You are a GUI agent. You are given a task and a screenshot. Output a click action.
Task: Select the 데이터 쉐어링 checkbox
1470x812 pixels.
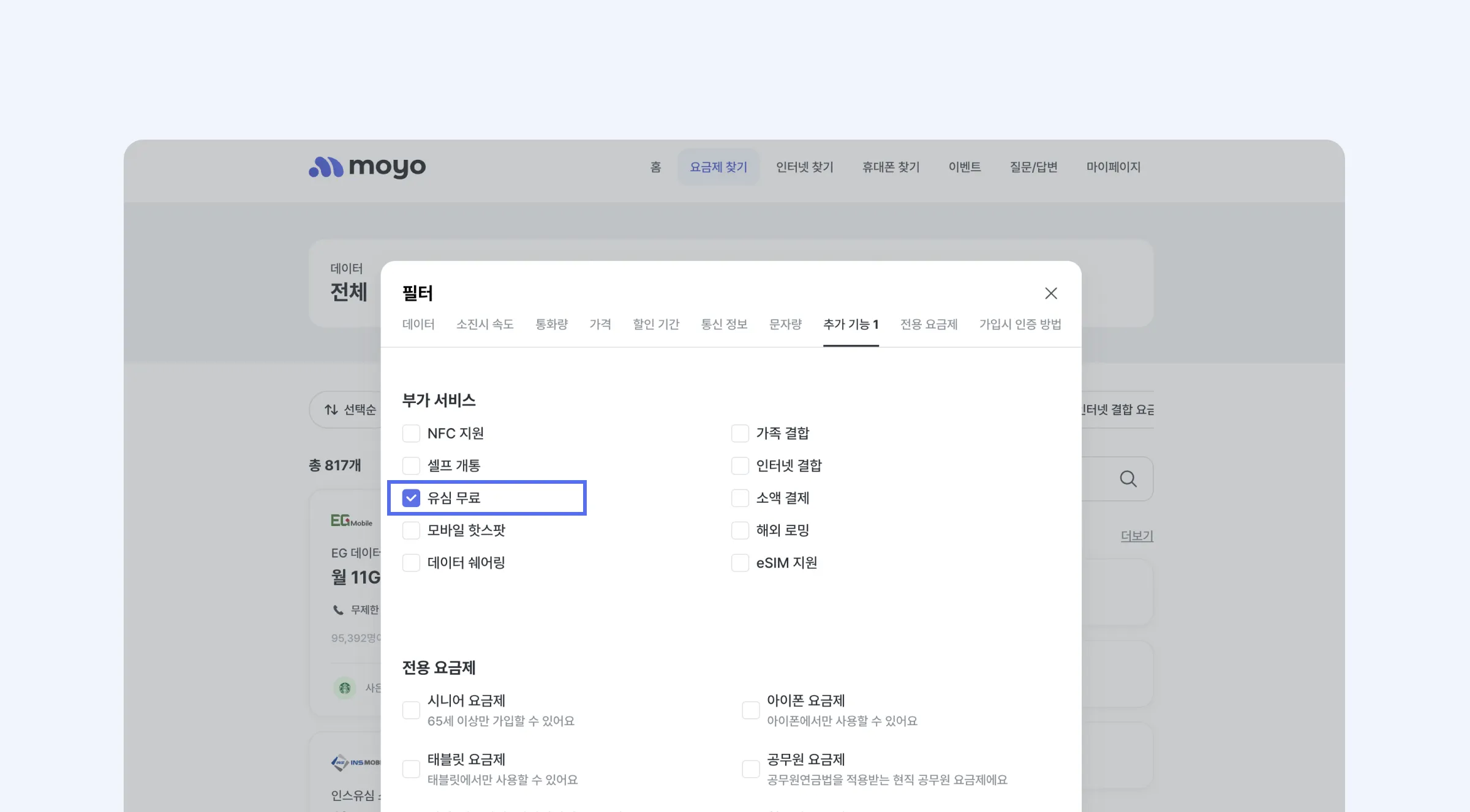point(411,563)
